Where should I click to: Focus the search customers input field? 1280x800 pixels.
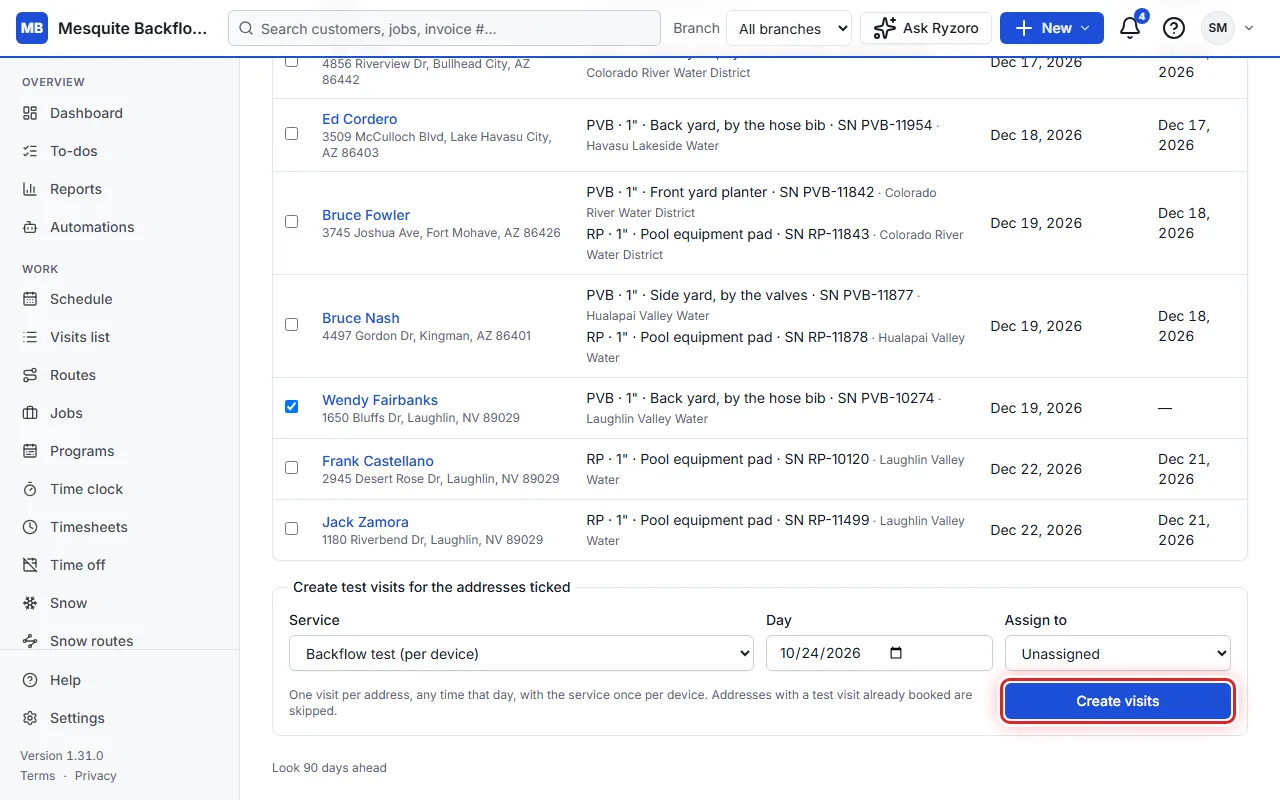click(444, 28)
